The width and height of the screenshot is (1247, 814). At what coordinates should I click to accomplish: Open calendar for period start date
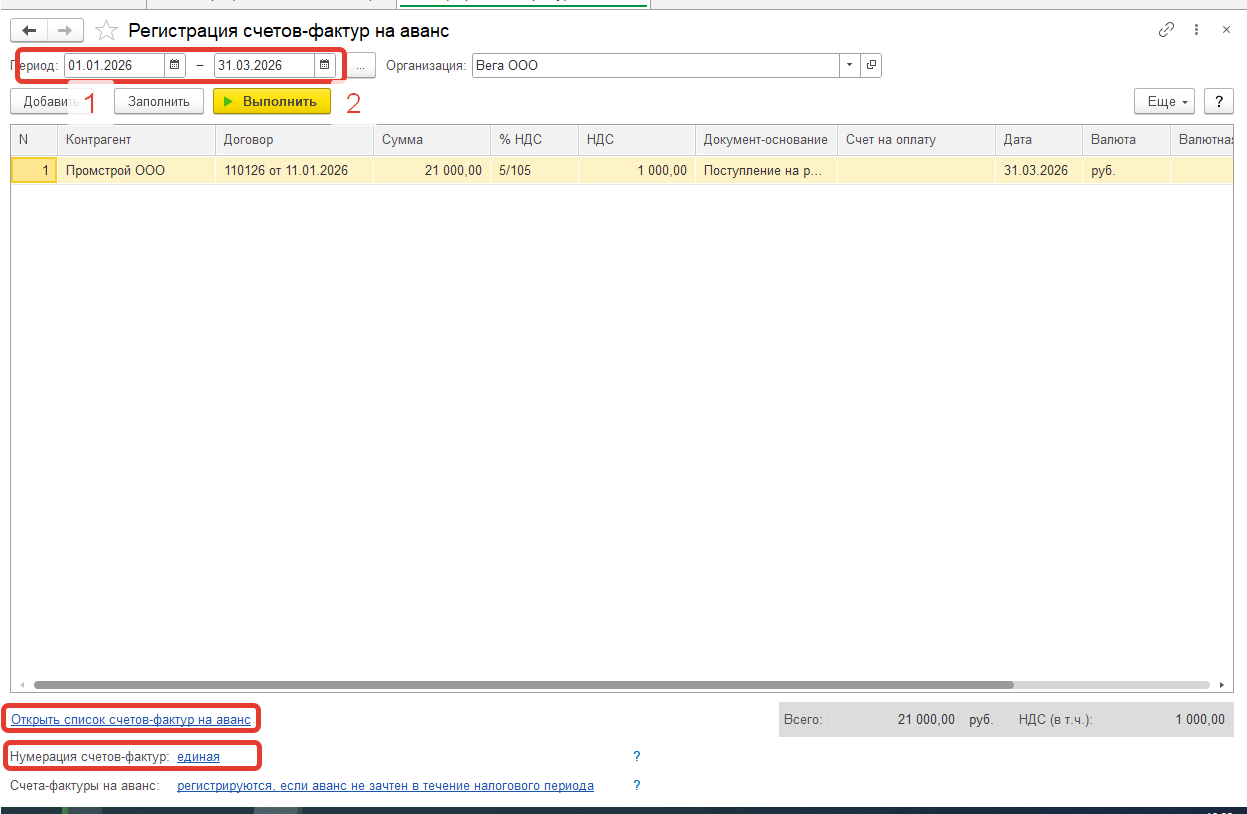click(175, 65)
